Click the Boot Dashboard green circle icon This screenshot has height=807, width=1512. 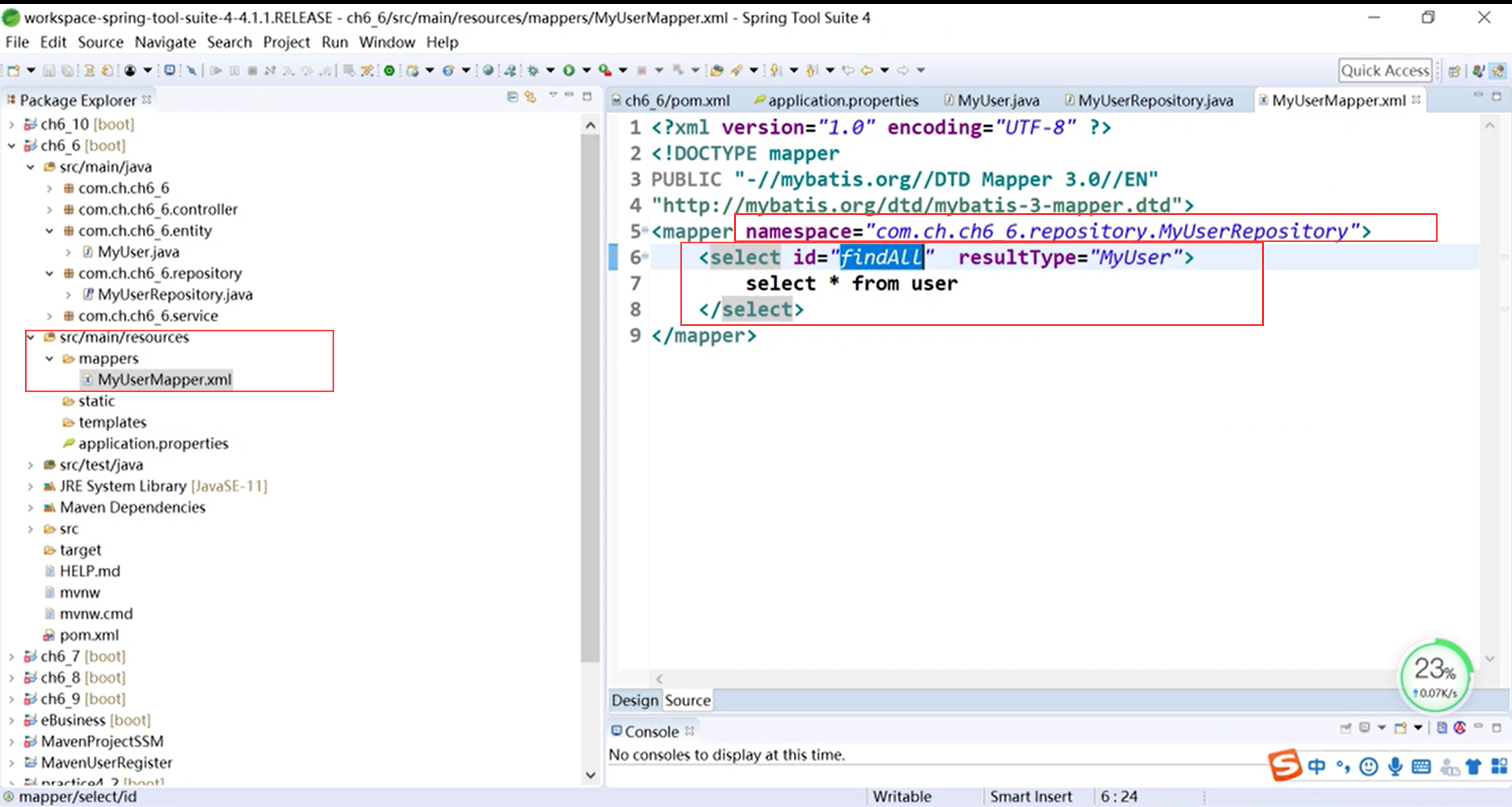click(x=389, y=71)
